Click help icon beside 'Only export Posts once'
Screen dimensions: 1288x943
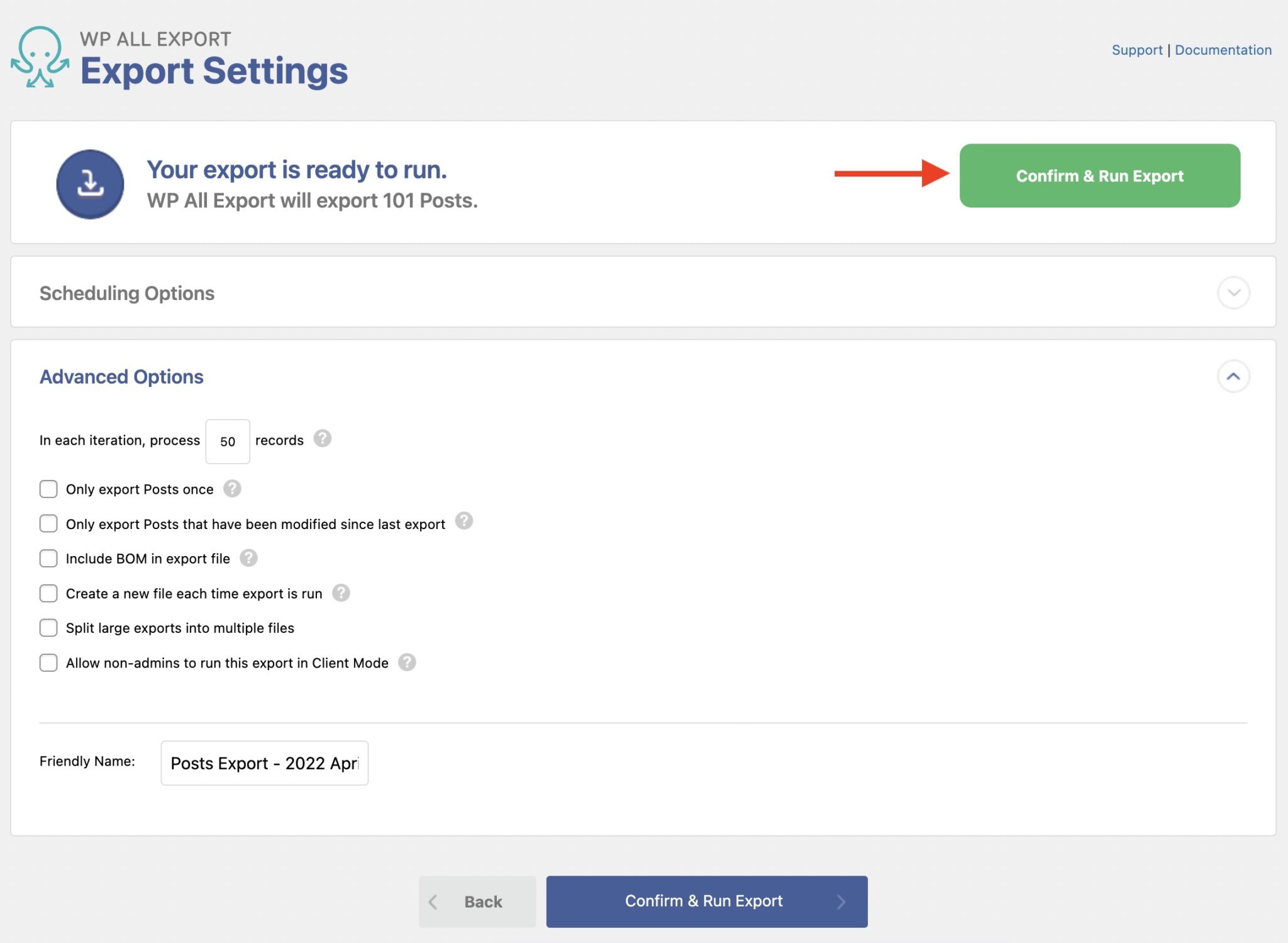(x=233, y=489)
